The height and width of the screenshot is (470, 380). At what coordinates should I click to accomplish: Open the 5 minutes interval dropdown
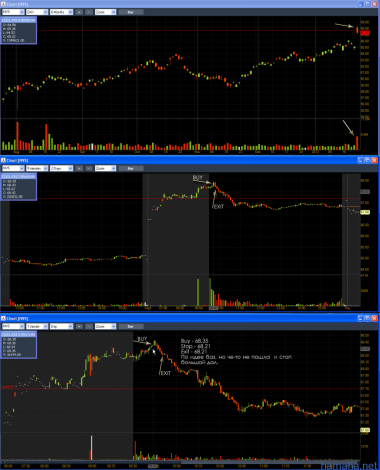click(37, 168)
